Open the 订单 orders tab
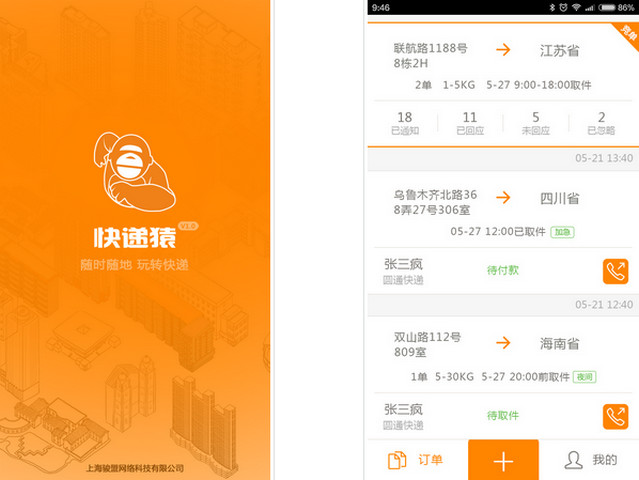The width and height of the screenshot is (639, 480). click(416, 460)
